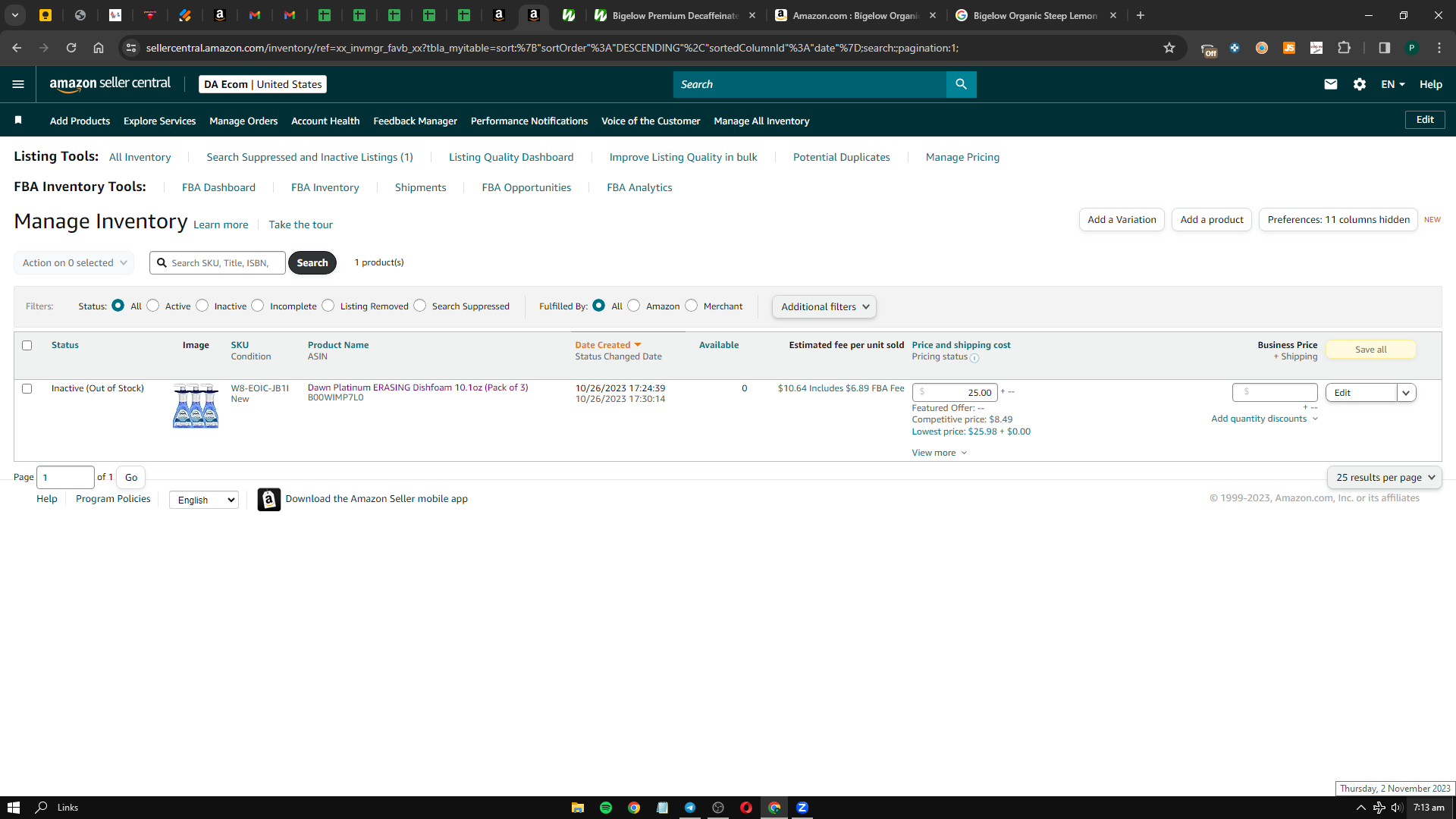Click the Add a Variation button

(1122, 220)
